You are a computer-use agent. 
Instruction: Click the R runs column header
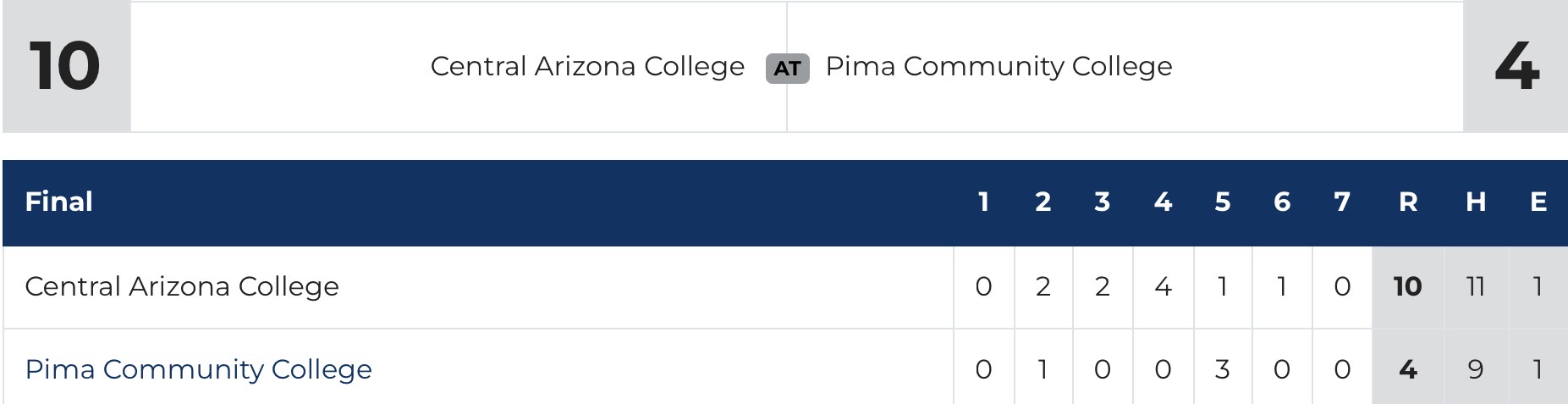click(x=1407, y=202)
